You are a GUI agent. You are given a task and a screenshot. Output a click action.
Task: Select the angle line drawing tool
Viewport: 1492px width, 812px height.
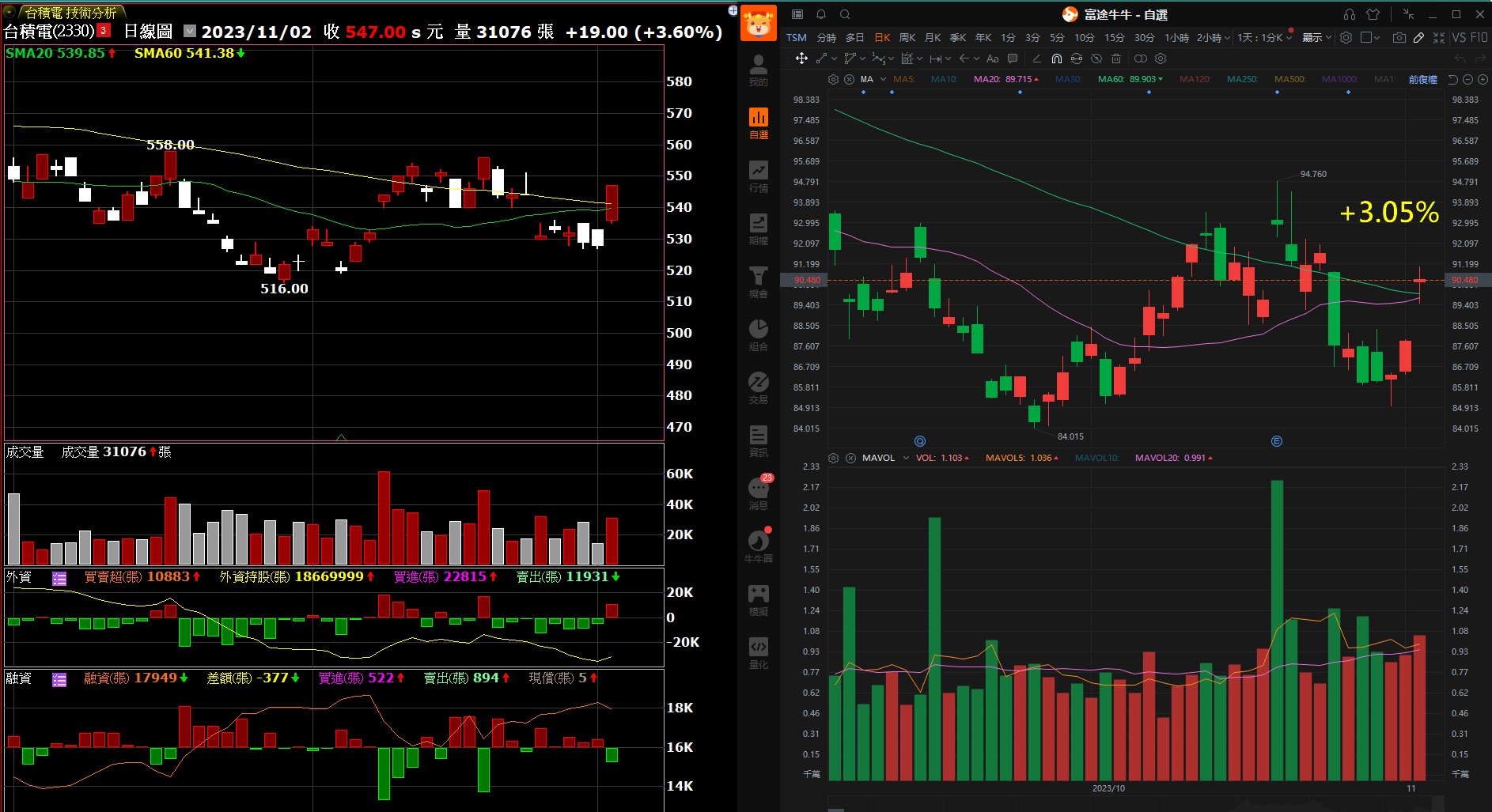tap(1036, 59)
